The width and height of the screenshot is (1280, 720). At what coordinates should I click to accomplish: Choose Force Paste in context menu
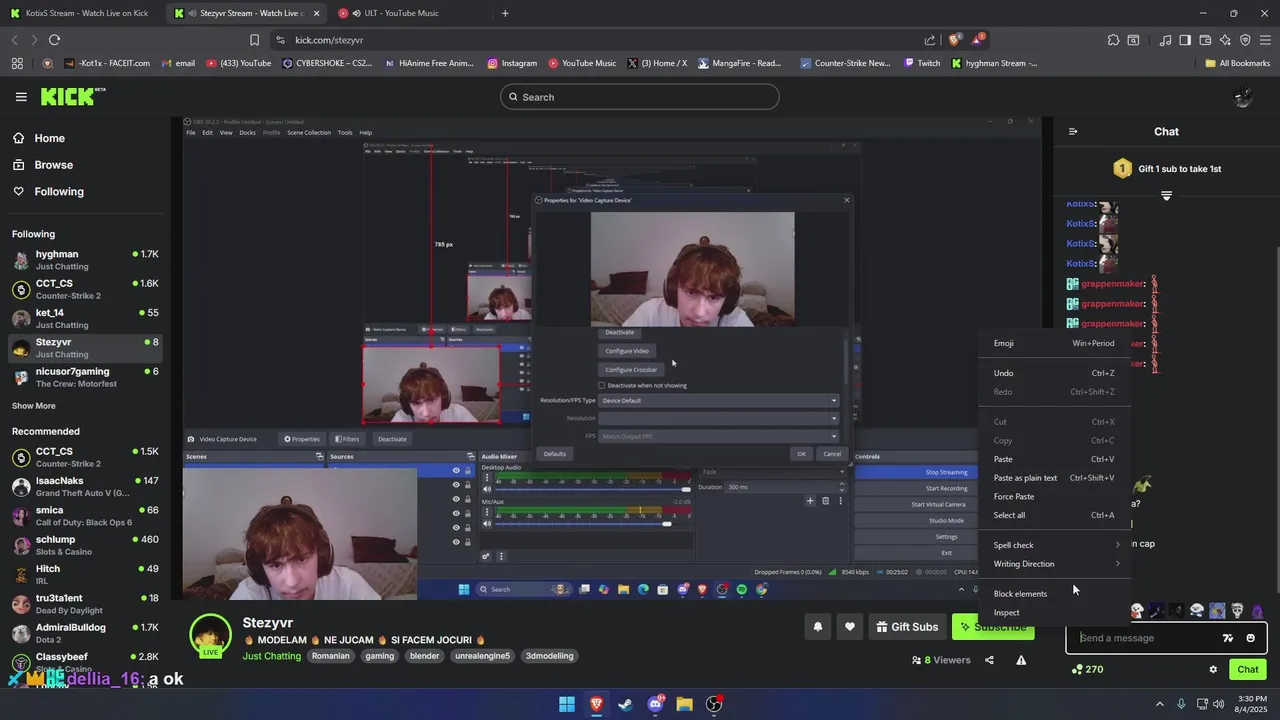pyautogui.click(x=1055, y=496)
